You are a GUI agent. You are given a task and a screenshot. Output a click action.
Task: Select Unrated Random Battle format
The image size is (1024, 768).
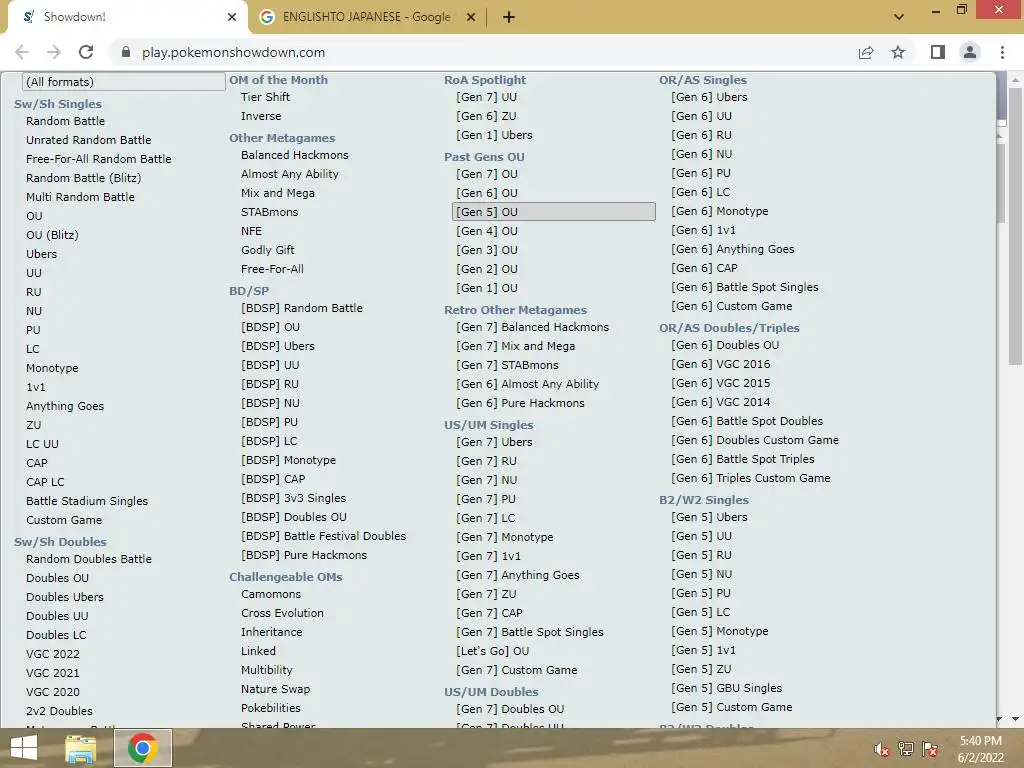pos(88,140)
